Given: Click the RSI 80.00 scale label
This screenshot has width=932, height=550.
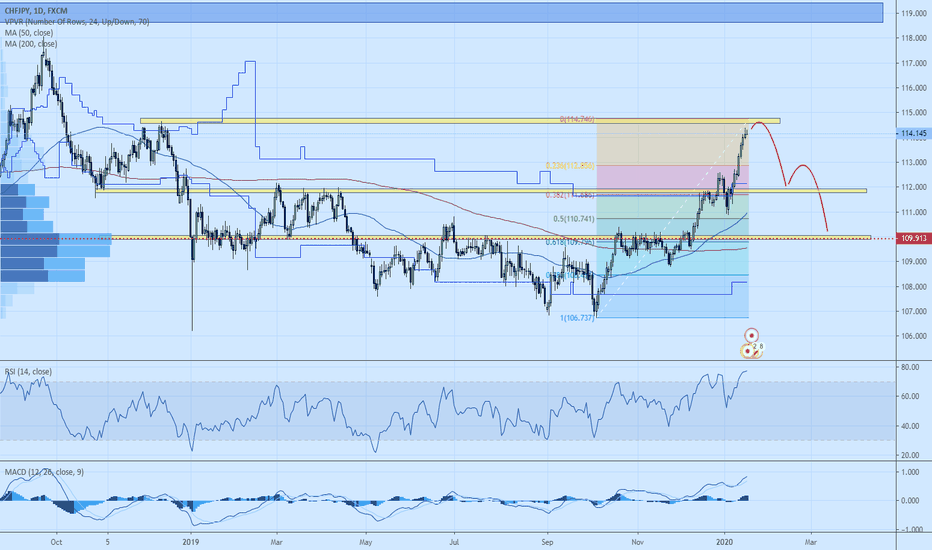Looking at the screenshot, I should click(x=911, y=367).
